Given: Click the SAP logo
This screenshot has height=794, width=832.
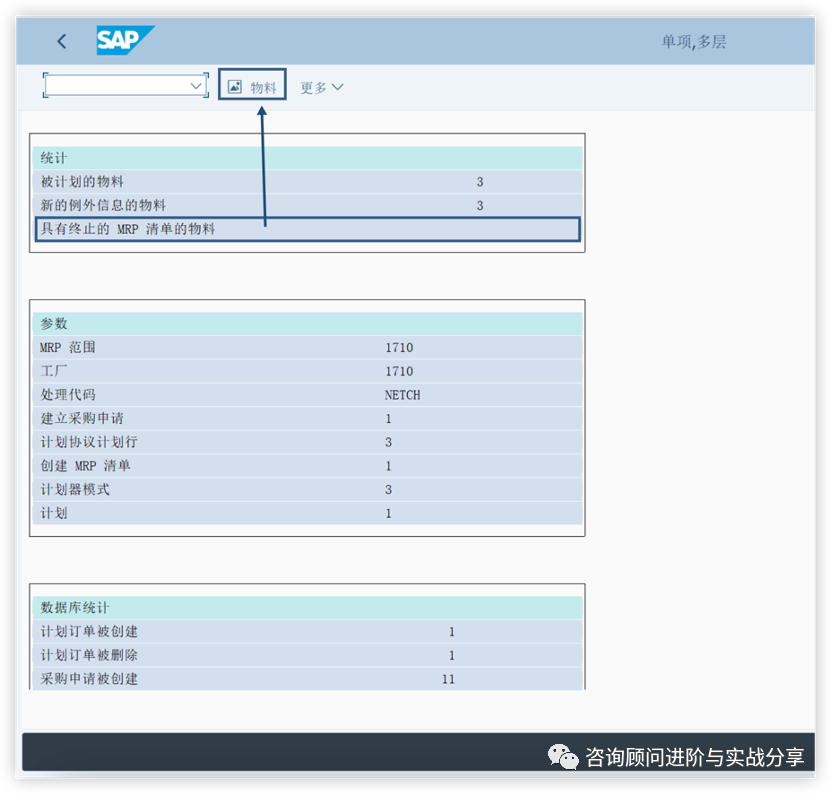Looking at the screenshot, I should (125, 40).
